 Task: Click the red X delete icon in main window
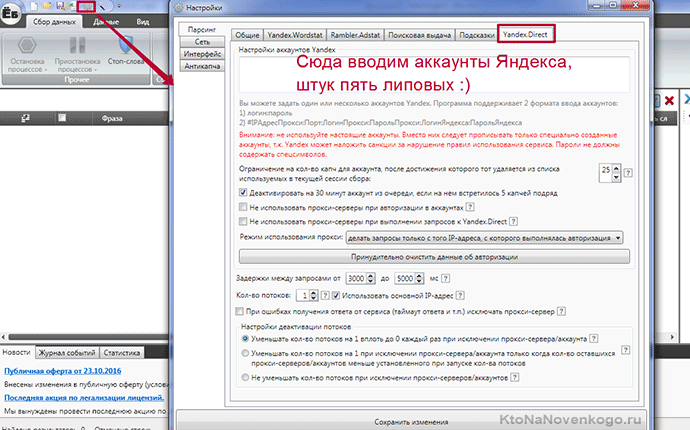point(669,101)
